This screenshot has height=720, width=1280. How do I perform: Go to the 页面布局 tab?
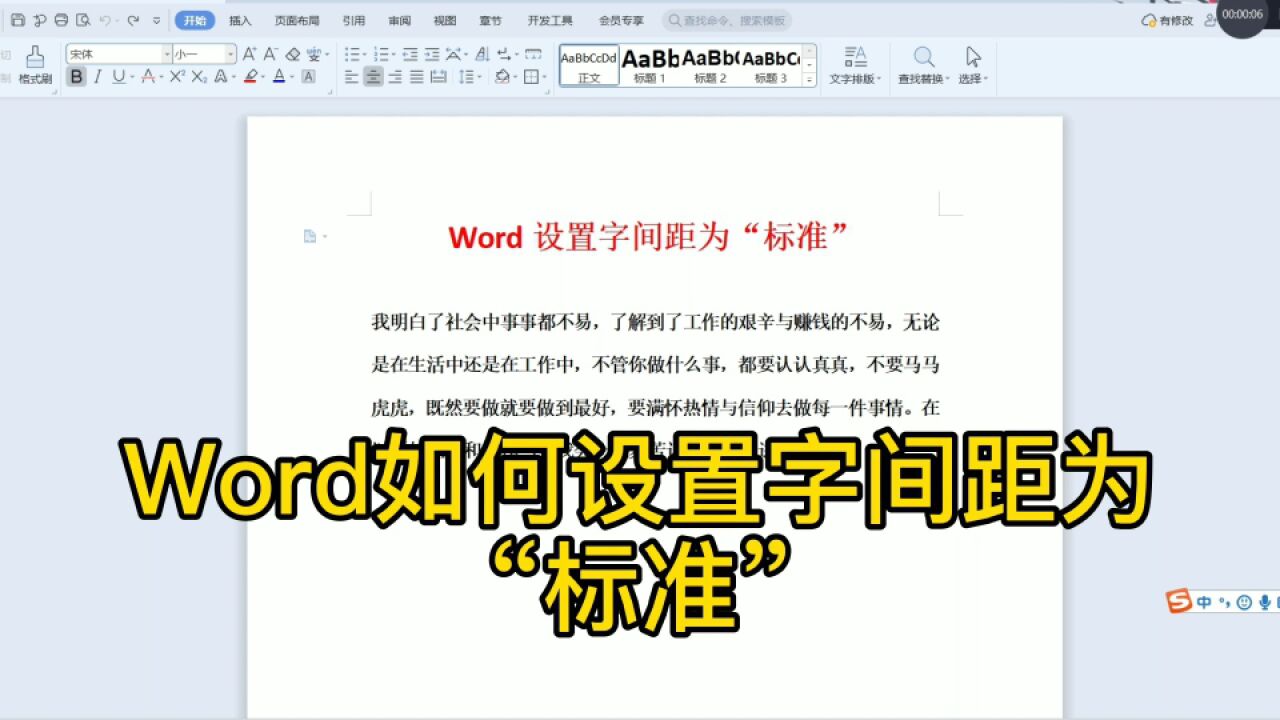pyautogui.click(x=295, y=20)
